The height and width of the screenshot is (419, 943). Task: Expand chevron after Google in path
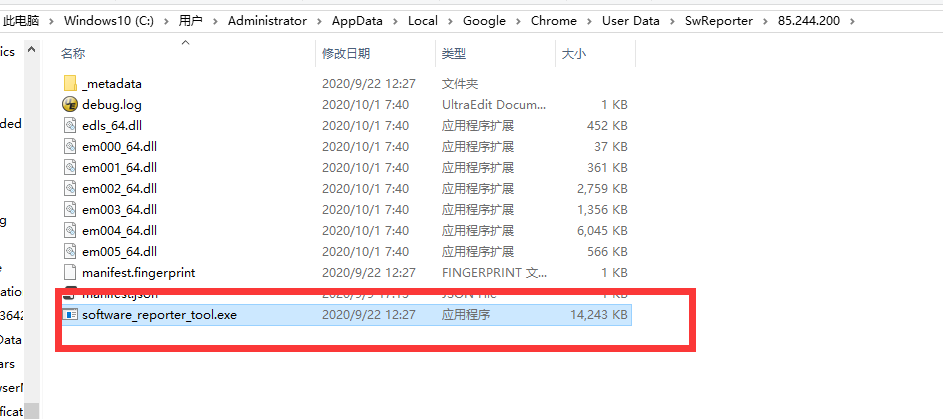tap(518, 21)
